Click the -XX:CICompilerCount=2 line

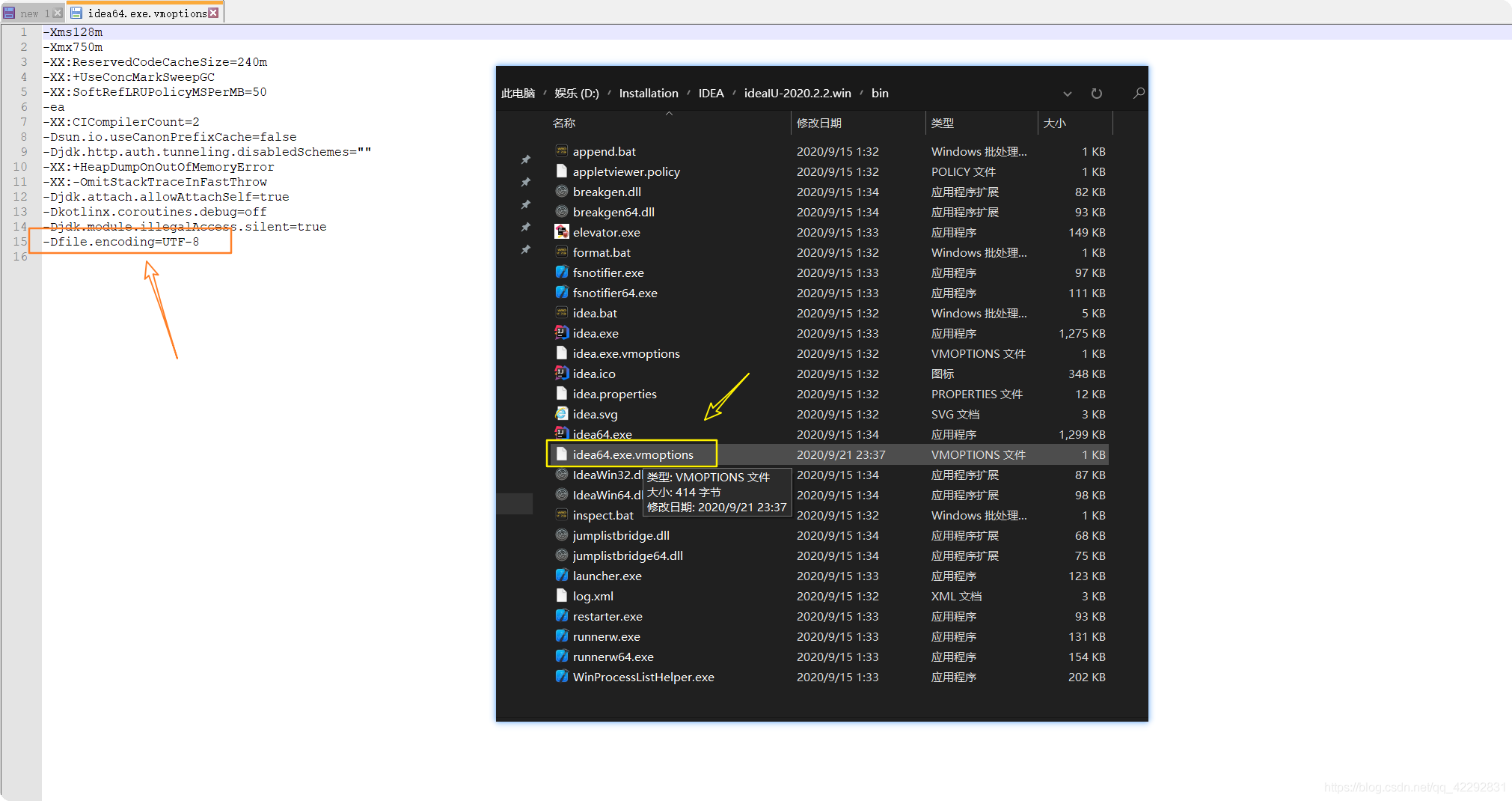coord(121,122)
